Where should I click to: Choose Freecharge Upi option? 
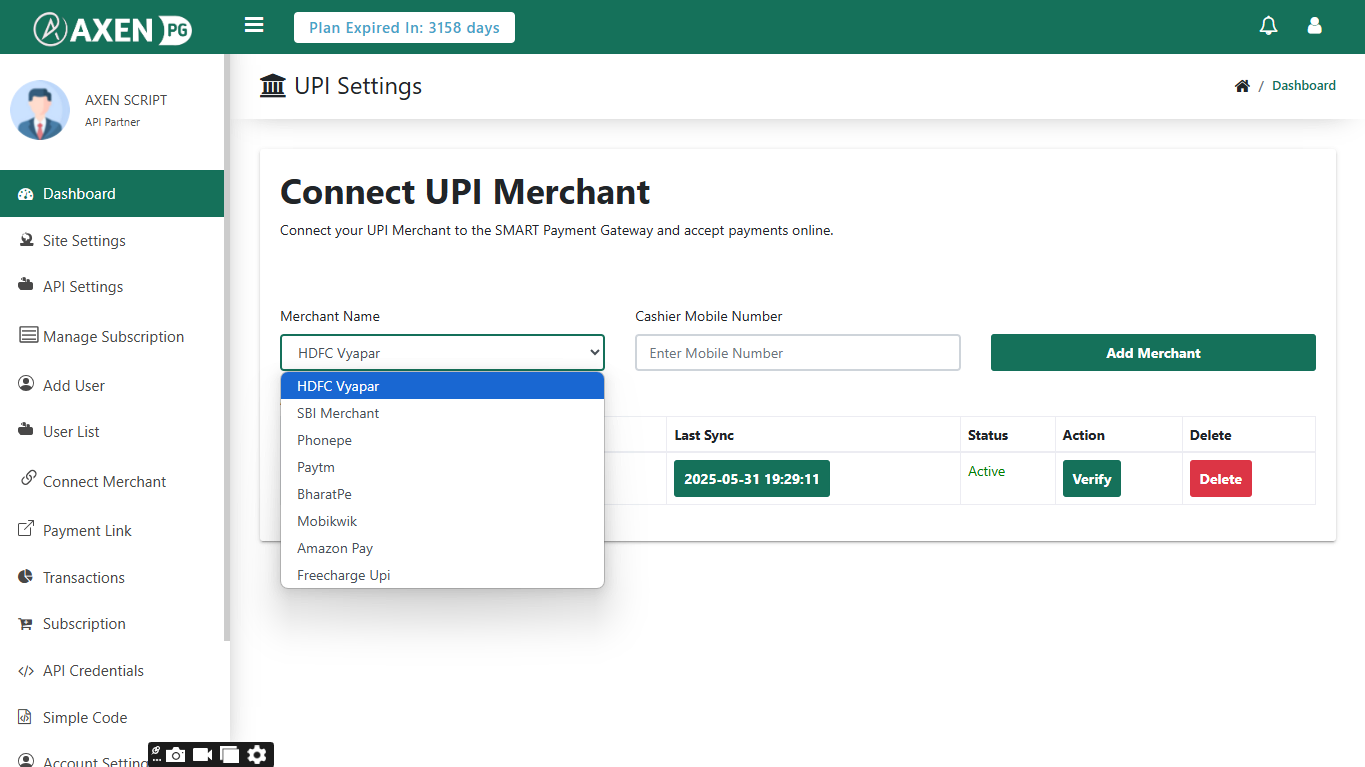coord(442,575)
